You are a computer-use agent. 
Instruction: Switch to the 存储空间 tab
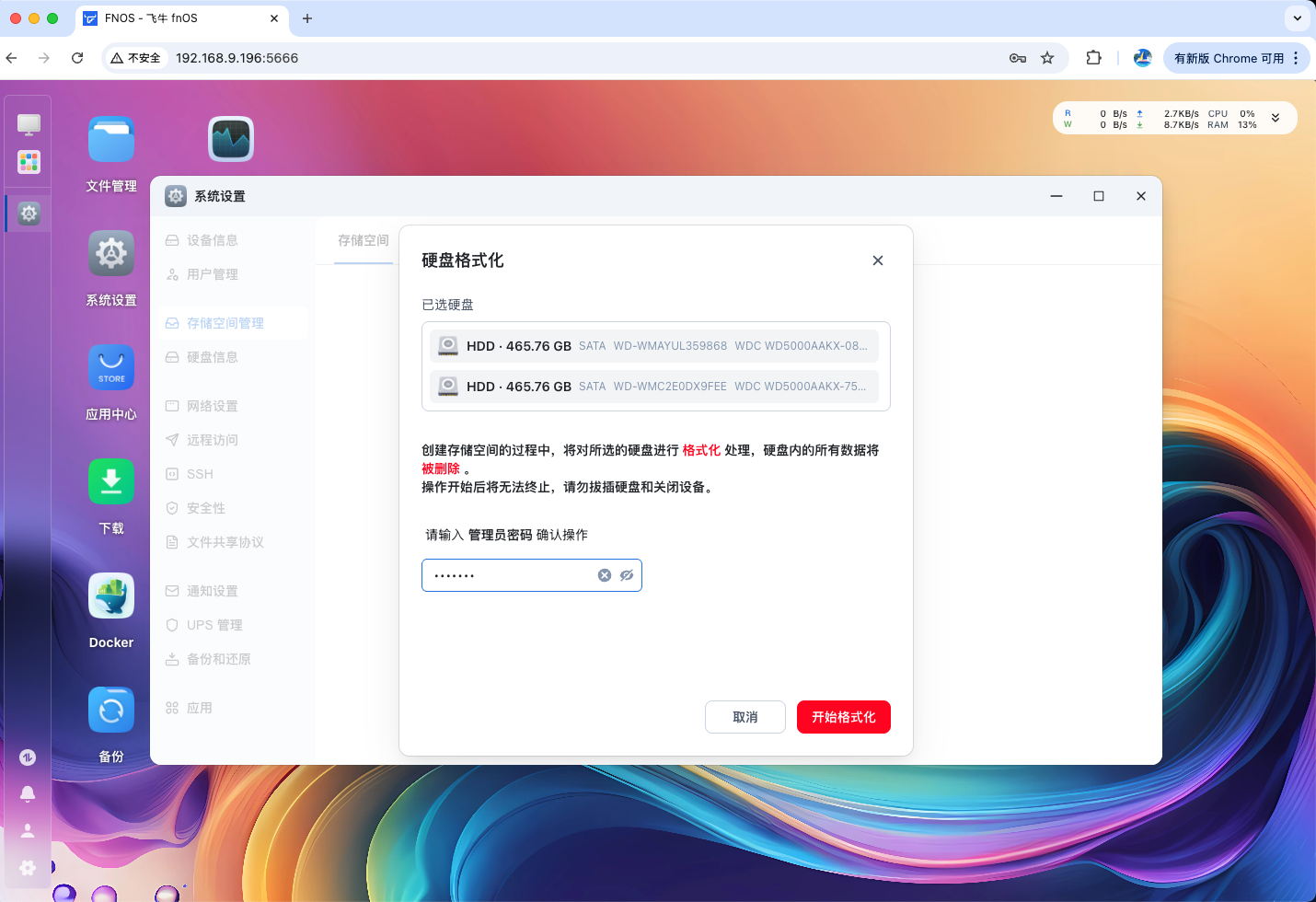tap(363, 240)
